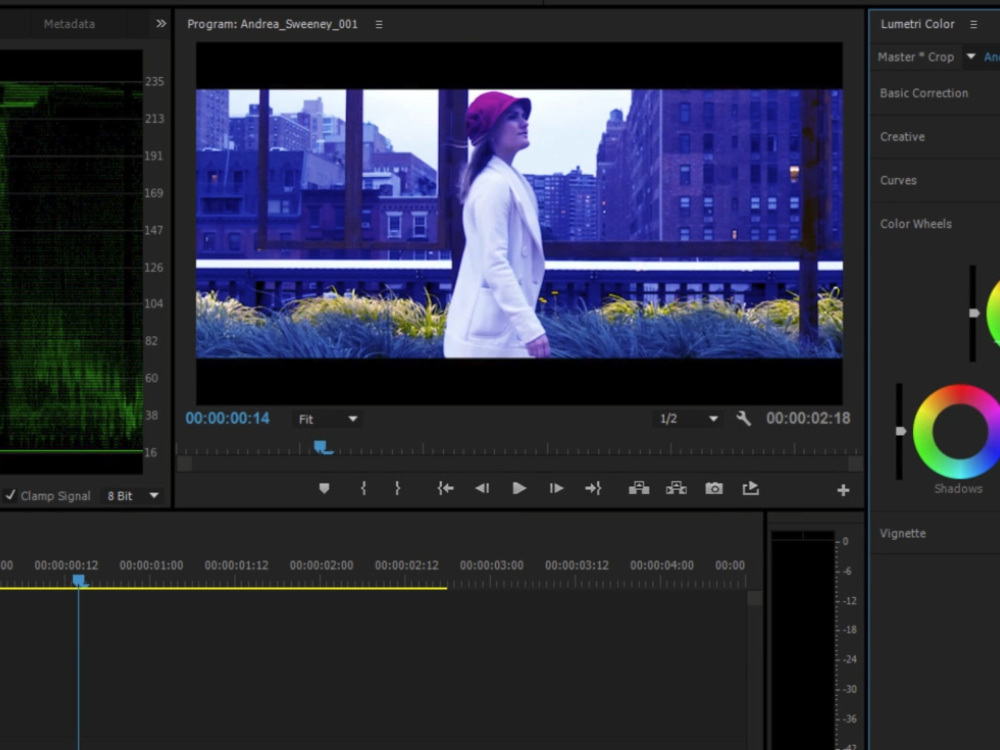Screen dimensions: 1000x750
Task: Click the Extract button icon
Action: point(676,489)
